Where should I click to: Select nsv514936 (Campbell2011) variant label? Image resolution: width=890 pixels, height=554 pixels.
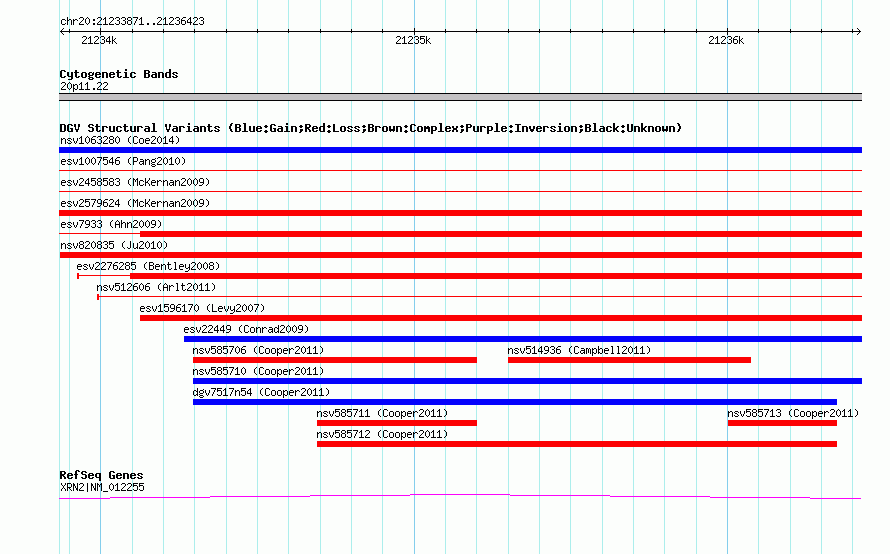click(579, 350)
